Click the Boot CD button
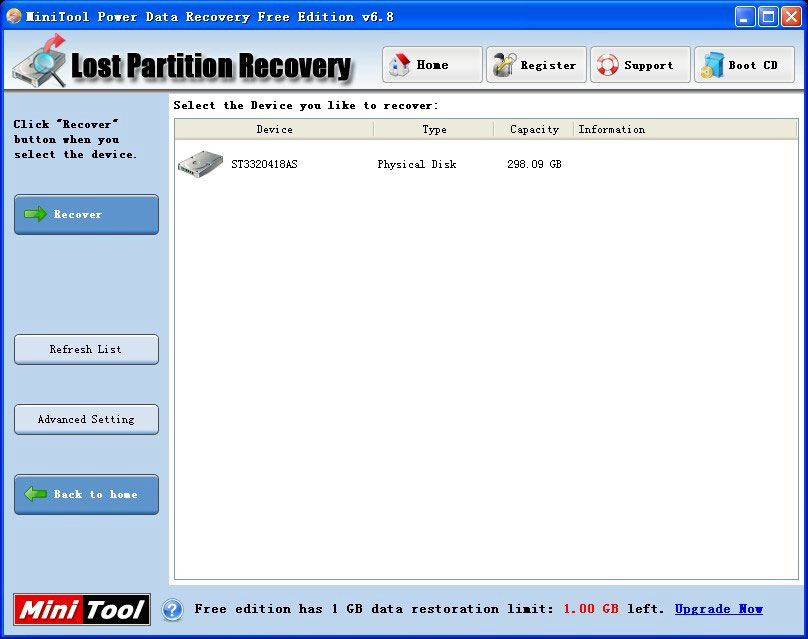 click(745, 65)
